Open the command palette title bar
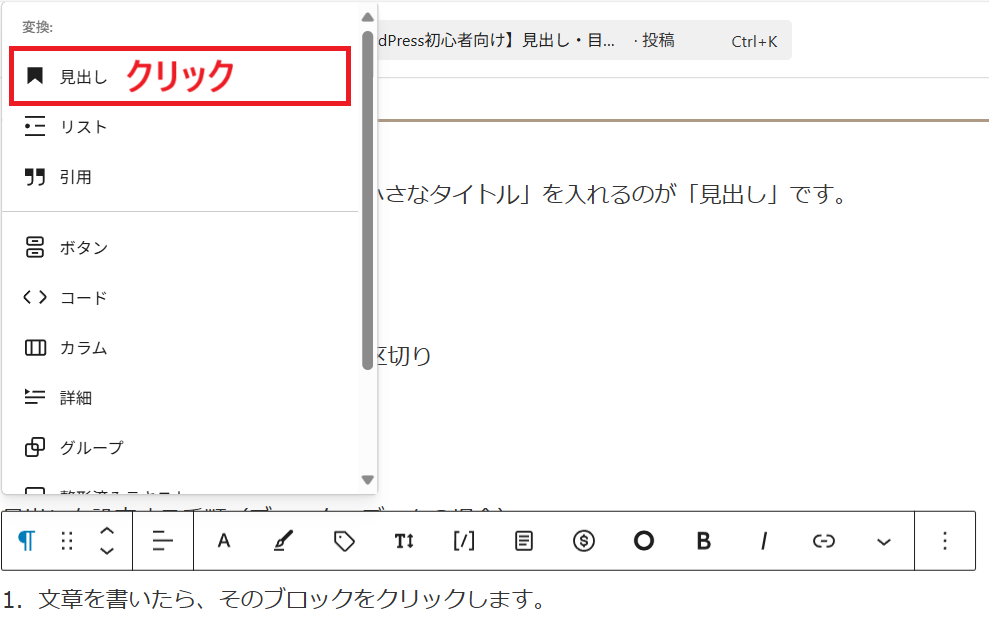989x637 pixels. 580,41
